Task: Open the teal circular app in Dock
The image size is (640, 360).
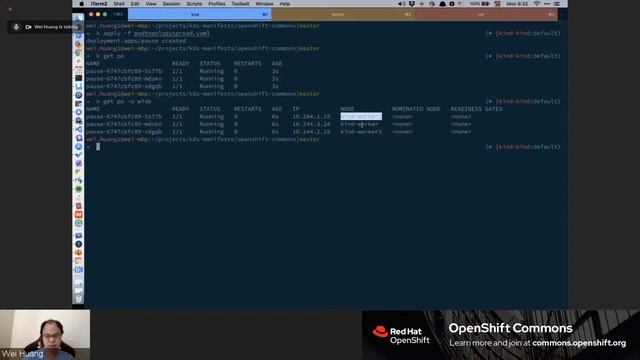Action: coord(78,223)
